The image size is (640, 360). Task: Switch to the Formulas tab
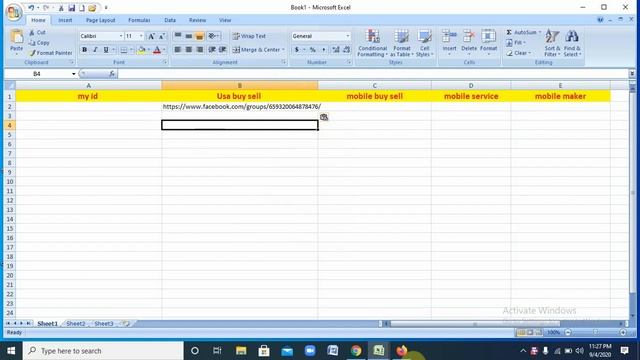click(x=139, y=20)
